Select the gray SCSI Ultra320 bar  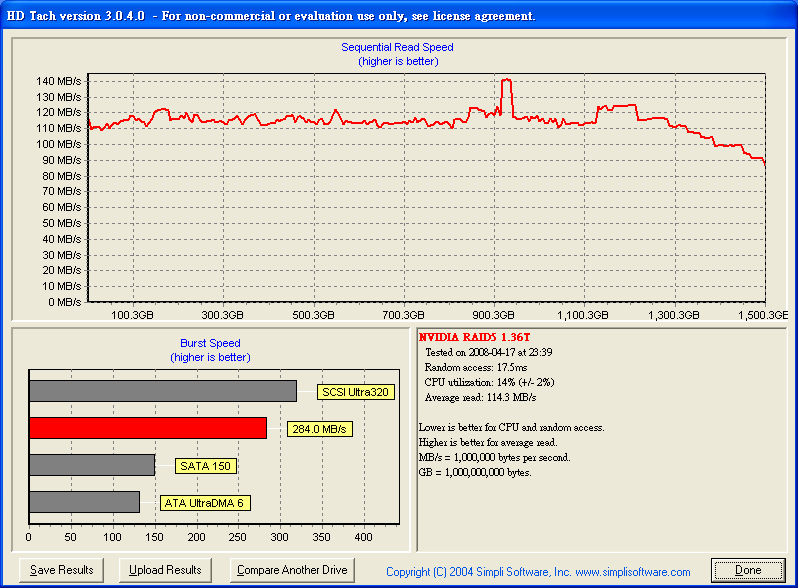tap(162, 391)
